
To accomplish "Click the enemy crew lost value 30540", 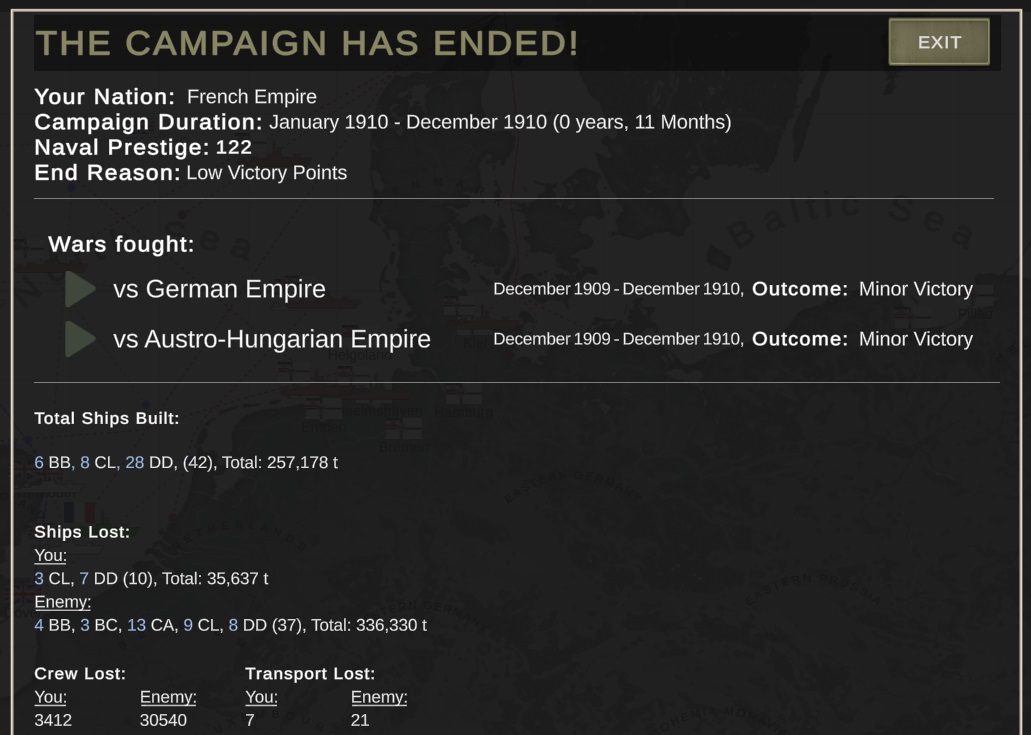I will [163, 720].
